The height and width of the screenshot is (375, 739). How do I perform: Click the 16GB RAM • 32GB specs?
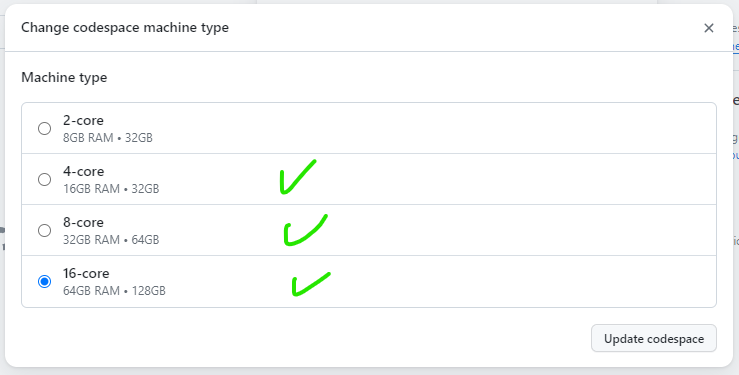[x=111, y=189]
